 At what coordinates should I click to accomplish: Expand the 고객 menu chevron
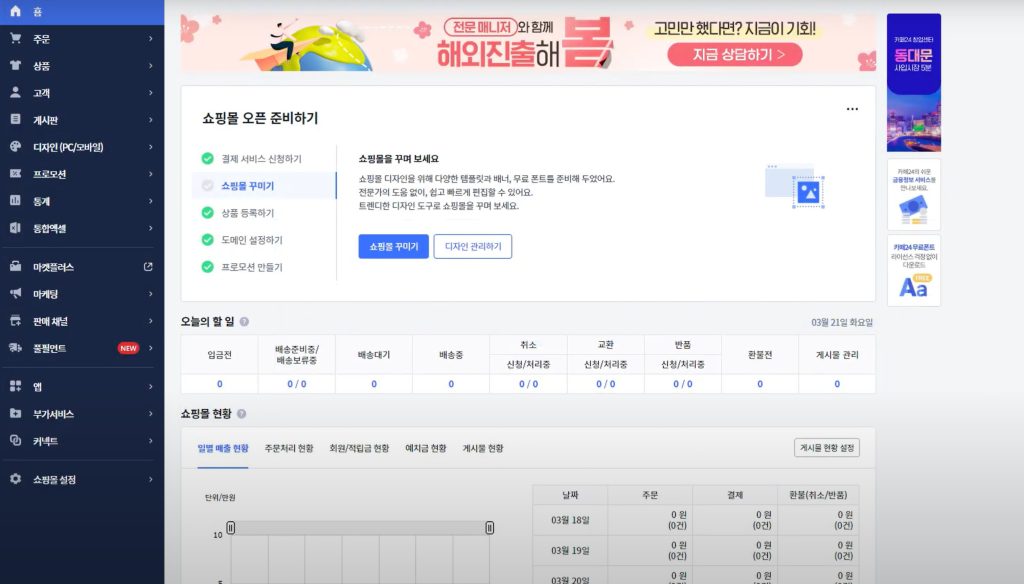pos(151,93)
